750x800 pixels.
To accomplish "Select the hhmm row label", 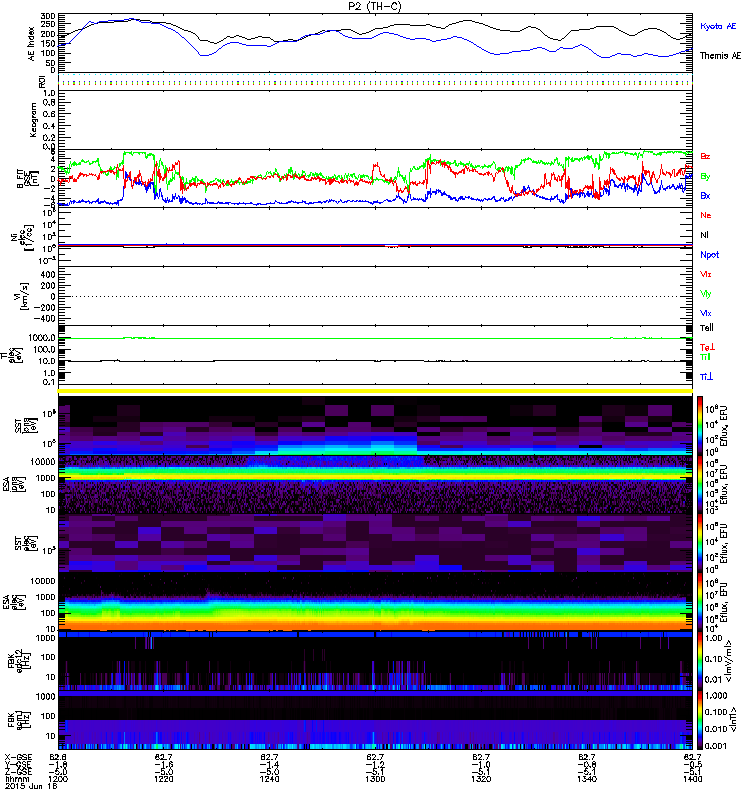I will coord(15,779).
